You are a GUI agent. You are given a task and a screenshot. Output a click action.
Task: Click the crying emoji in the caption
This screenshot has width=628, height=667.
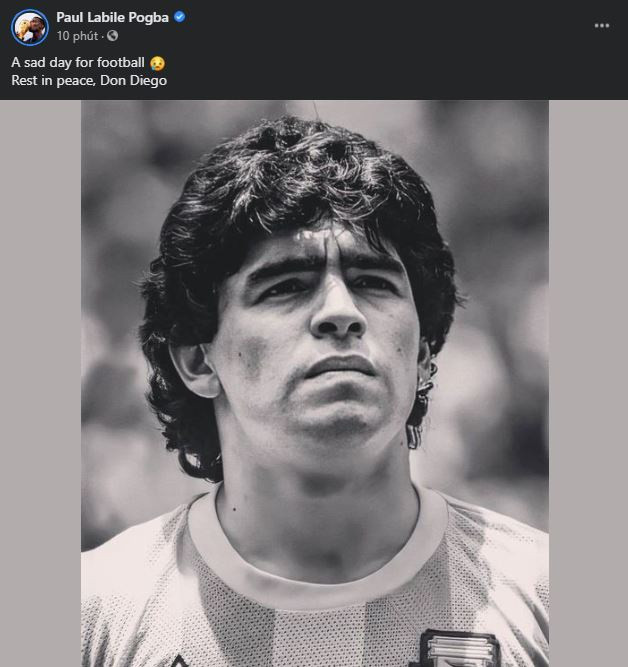coord(157,62)
